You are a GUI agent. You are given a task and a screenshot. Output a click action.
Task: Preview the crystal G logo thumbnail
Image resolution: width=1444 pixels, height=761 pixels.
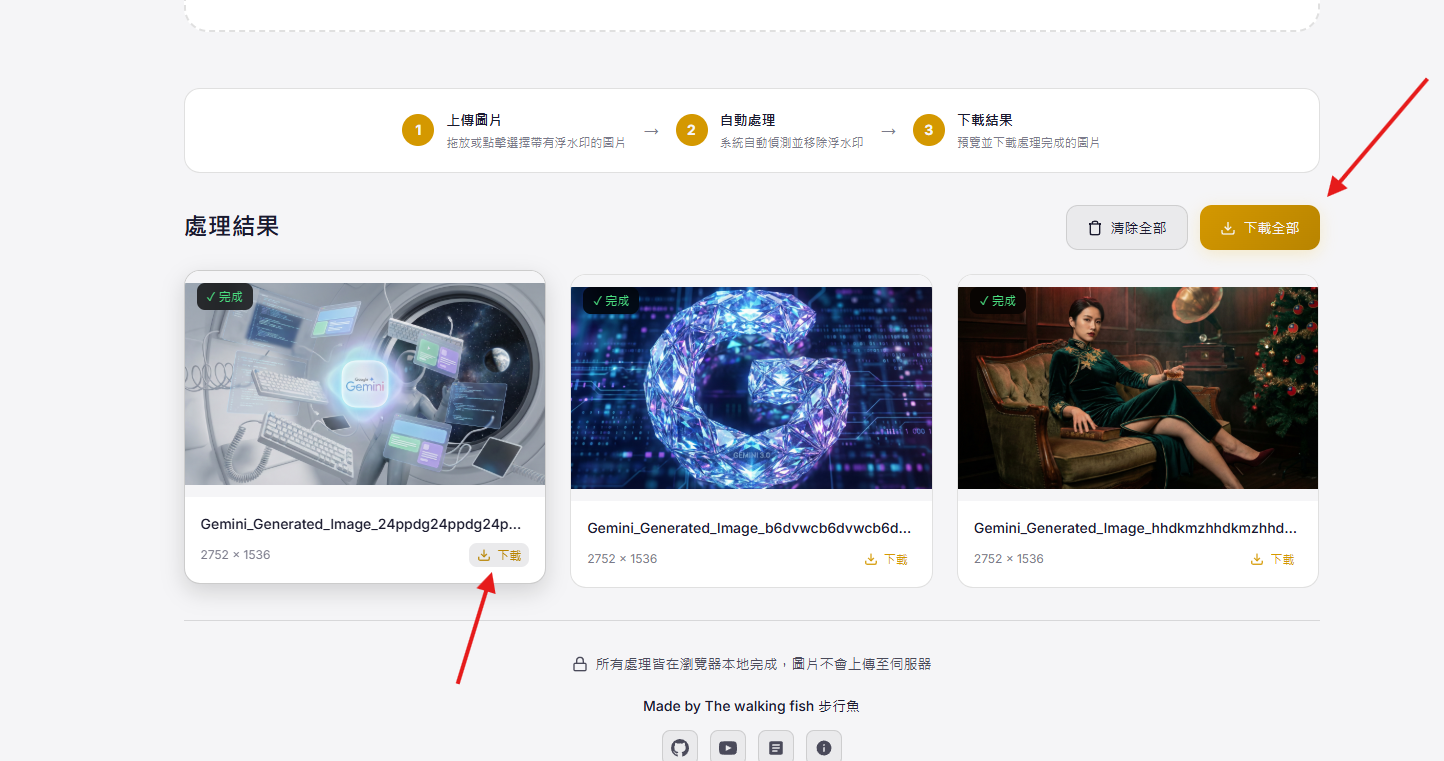pos(751,388)
